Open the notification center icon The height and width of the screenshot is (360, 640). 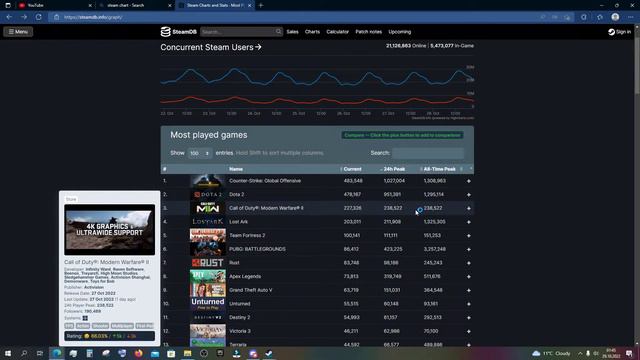coord(629,353)
